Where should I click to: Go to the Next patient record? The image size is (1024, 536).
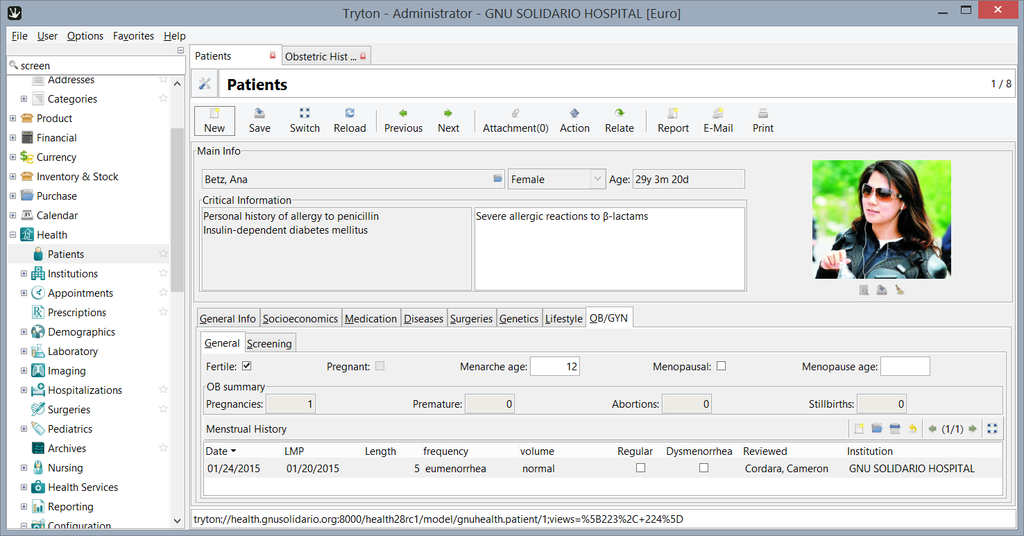pyautogui.click(x=448, y=120)
